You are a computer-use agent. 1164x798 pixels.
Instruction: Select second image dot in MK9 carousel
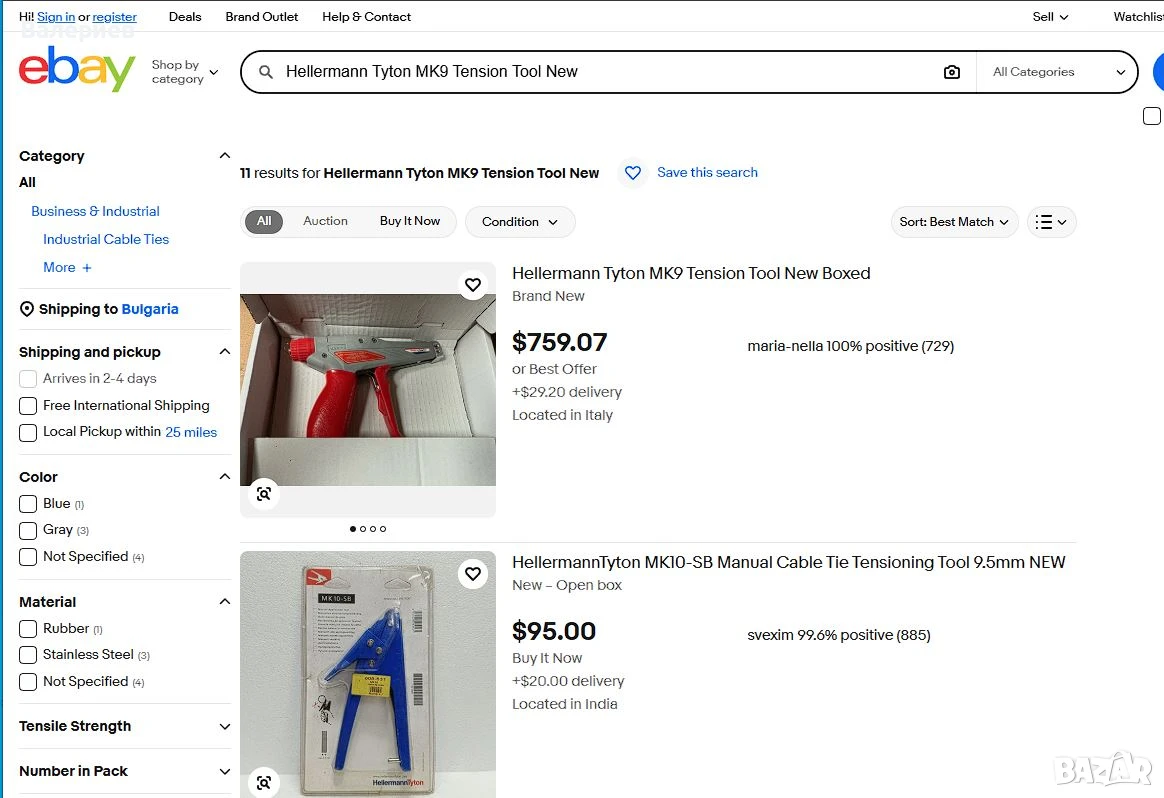coord(363,529)
